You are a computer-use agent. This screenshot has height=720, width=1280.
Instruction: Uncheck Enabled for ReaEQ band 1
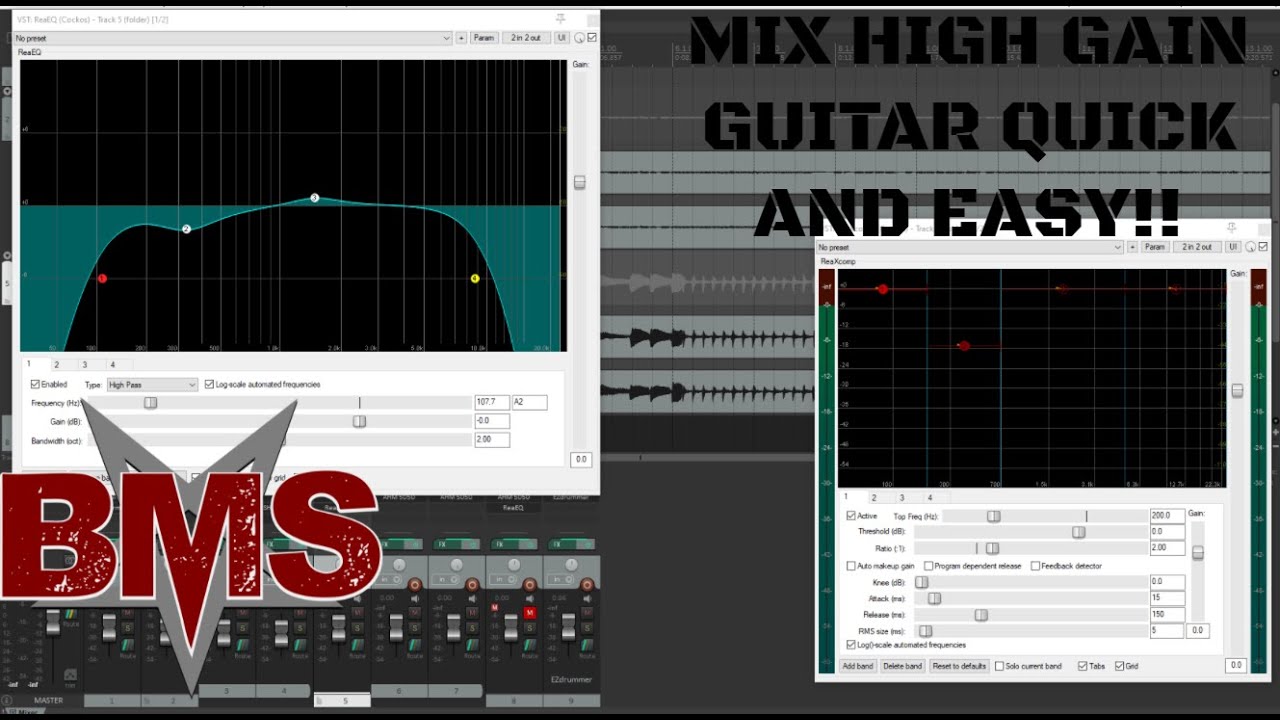tap(36, 384)
